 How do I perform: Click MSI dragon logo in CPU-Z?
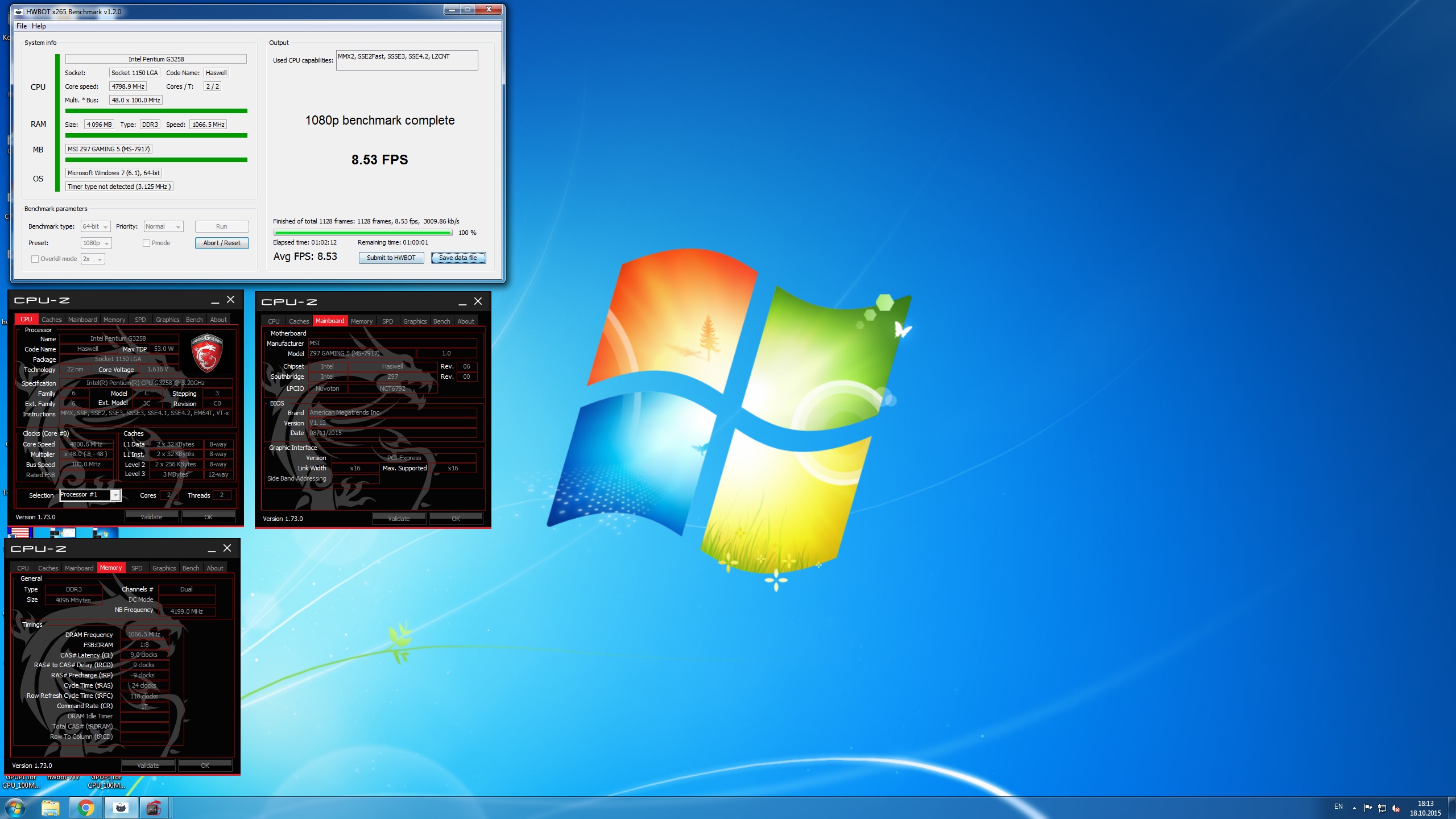[207, 352]
